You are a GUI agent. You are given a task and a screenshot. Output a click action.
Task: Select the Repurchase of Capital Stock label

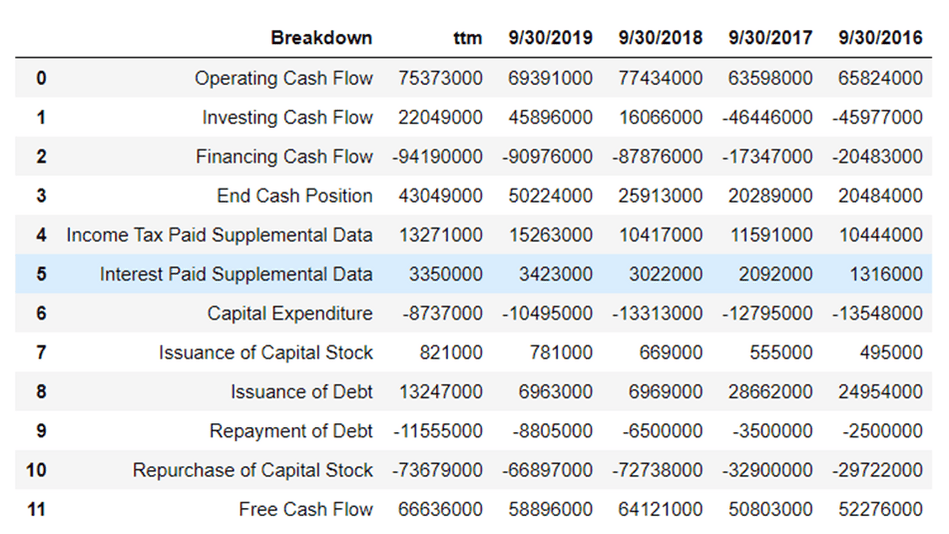click(x=252, y=470)
